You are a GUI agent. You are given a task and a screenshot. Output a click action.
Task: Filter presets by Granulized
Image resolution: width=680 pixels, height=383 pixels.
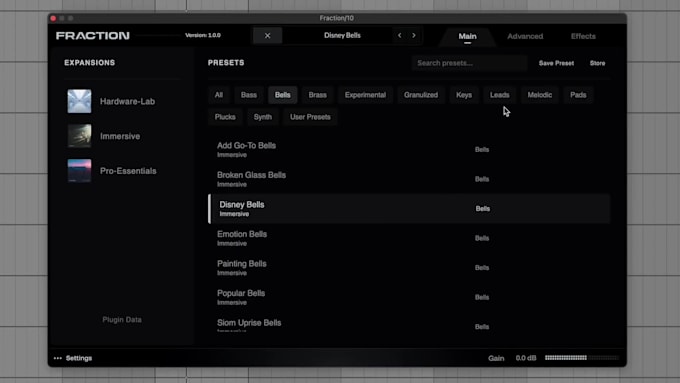point(421,95)
